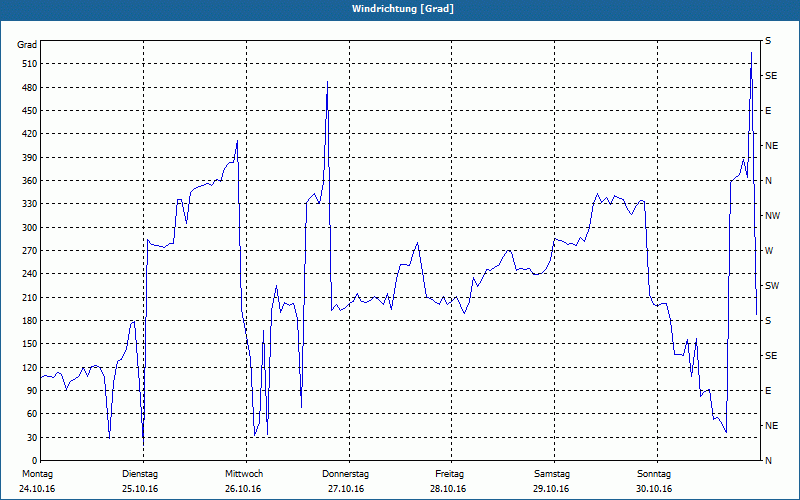Click the 270 y-axis tick label
This screenshot has height=500, width=800.
tap(29, 251)
